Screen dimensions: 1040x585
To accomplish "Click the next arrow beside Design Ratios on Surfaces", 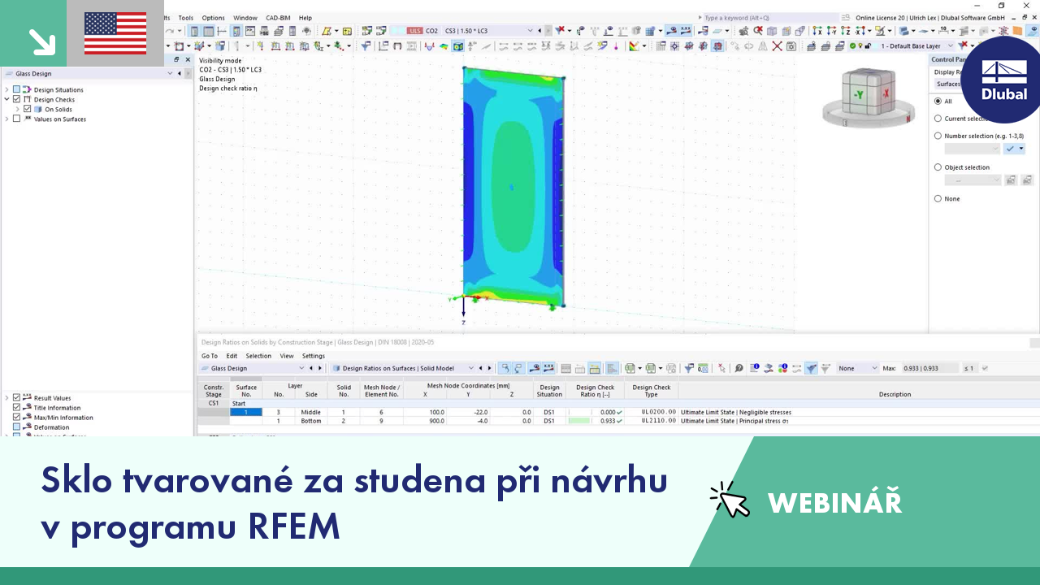I will pos(489,368).
